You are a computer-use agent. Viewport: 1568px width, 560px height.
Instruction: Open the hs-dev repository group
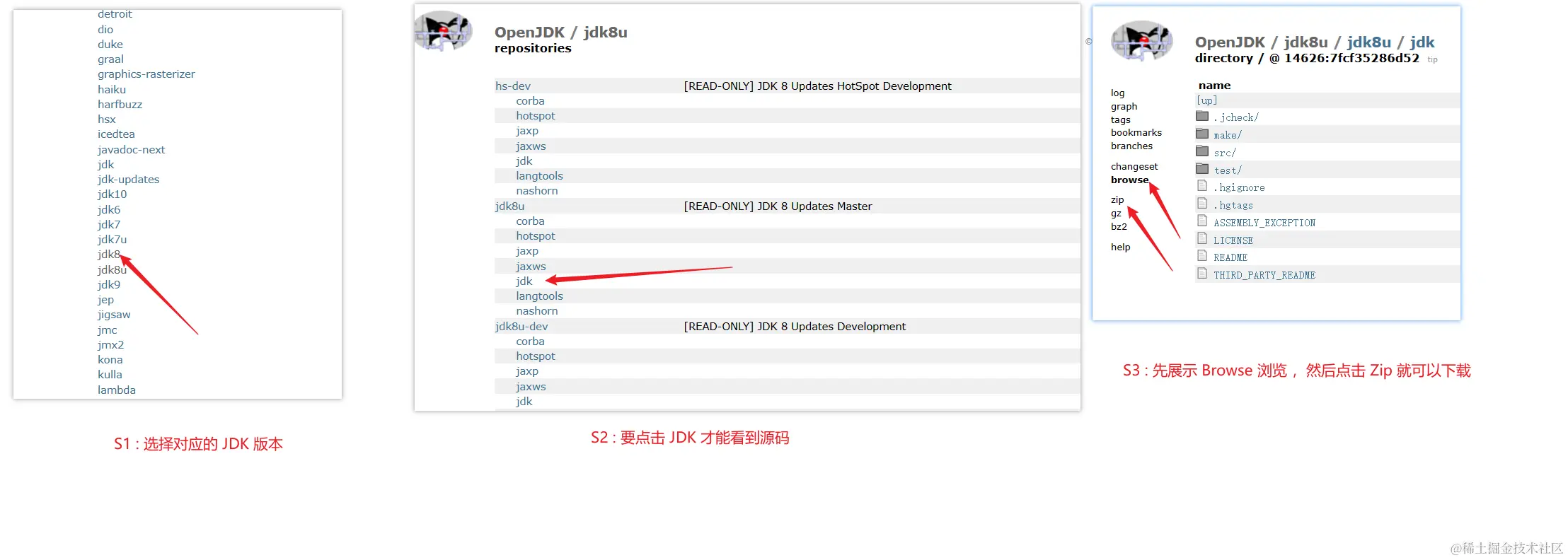pyautogui.click(x=512, y=86)
